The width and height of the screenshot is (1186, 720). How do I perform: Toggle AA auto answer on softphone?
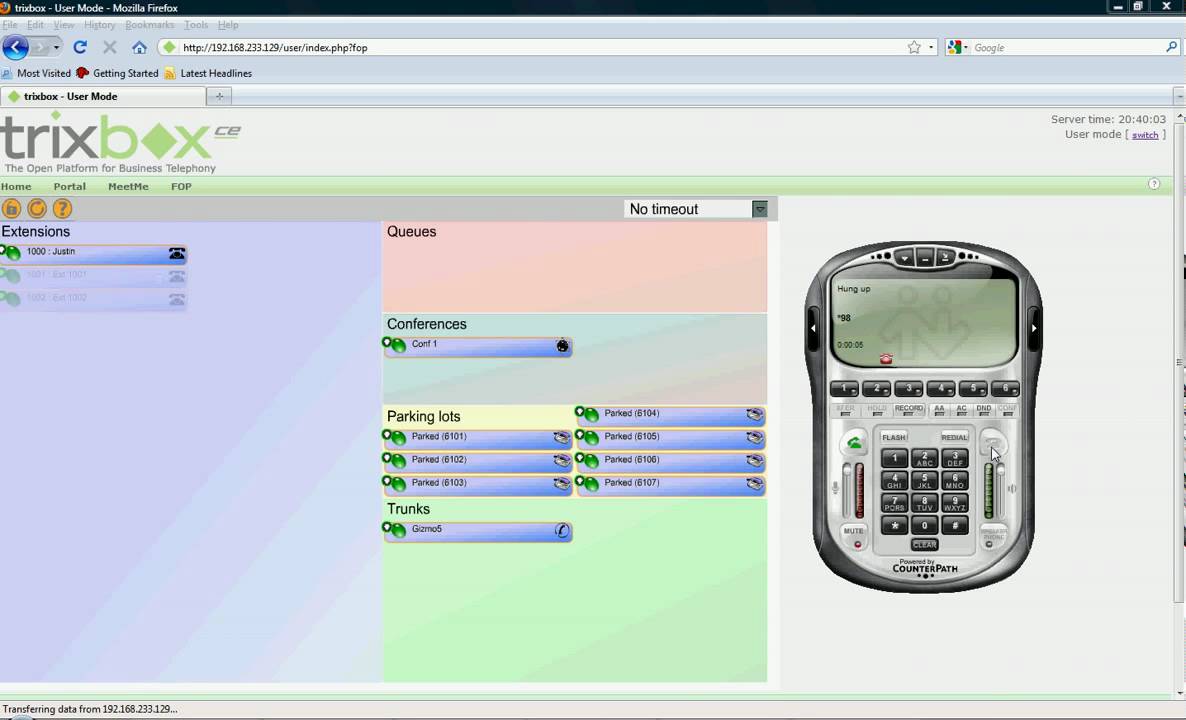[939, 409]
